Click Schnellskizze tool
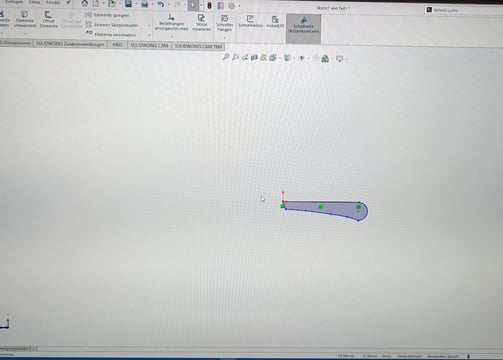This screenshot has width=503, height=360. tap(250, 21)
